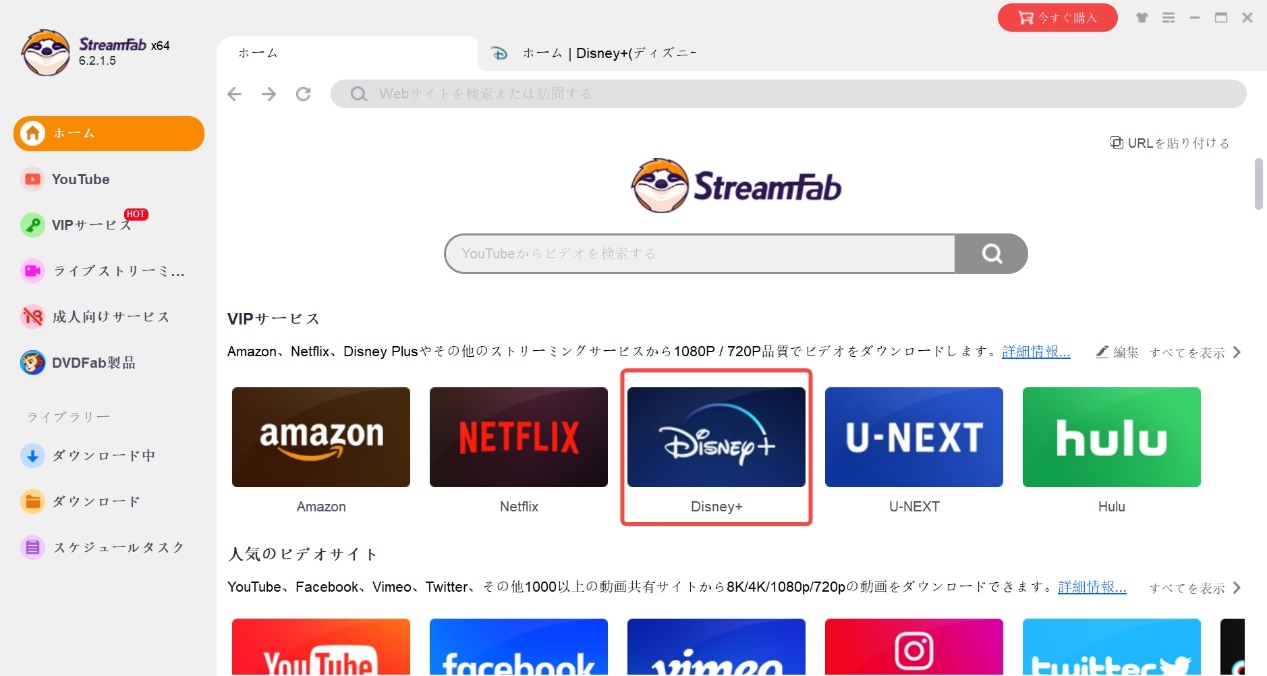
Task: Open the hamburger menu in title bar
Action: [1169, 17]
